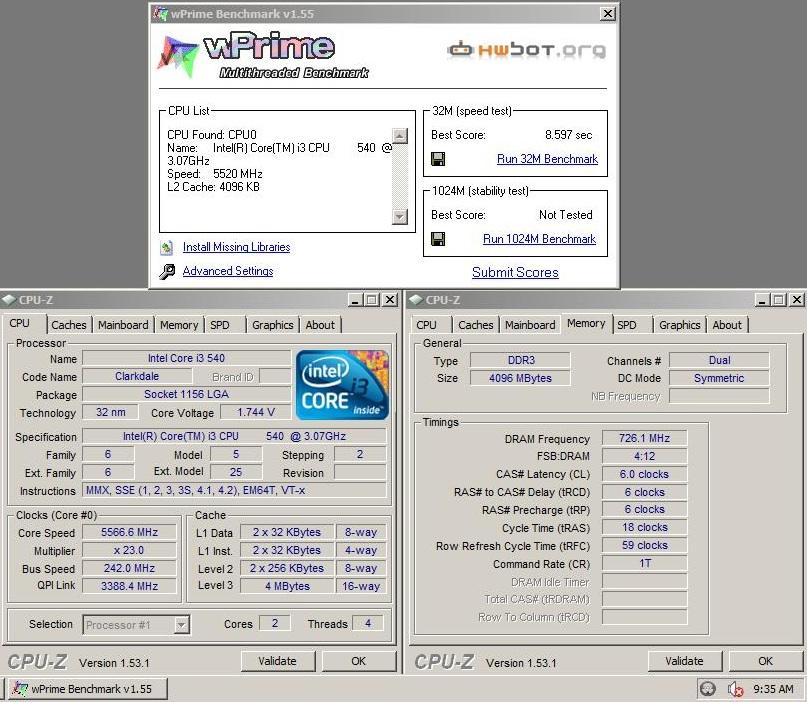The height and width of the screenshot is (702, 807).
Task: Click the Level 3 4 MBytes cache value
Action: (287, 586)
